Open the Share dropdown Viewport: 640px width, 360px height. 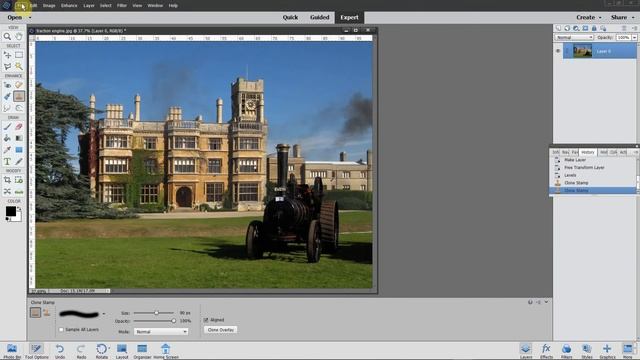pyautogui.click(x=622, y=18)
